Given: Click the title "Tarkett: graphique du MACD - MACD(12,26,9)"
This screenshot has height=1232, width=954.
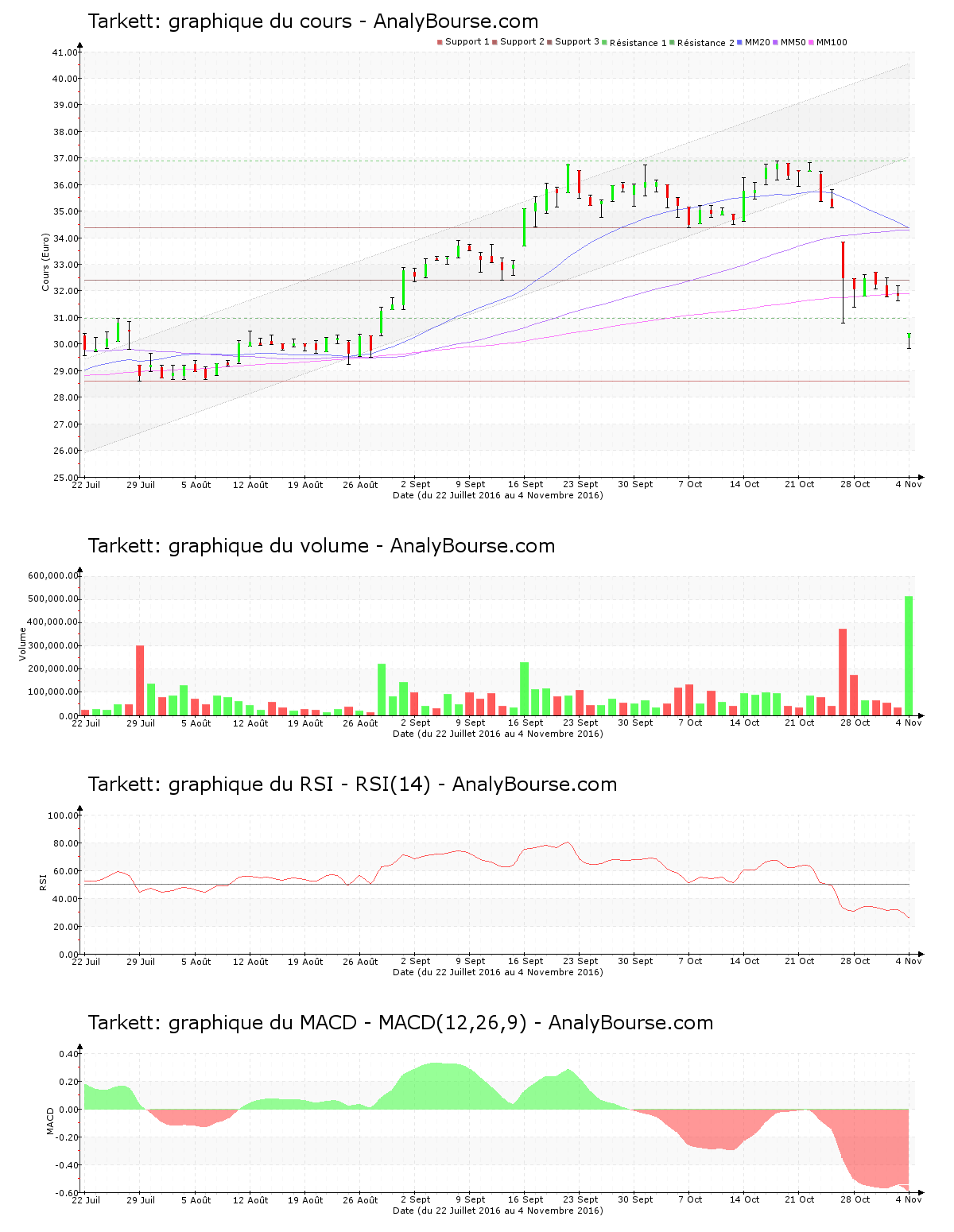Looking at the screenshot, I should 307,1023.
